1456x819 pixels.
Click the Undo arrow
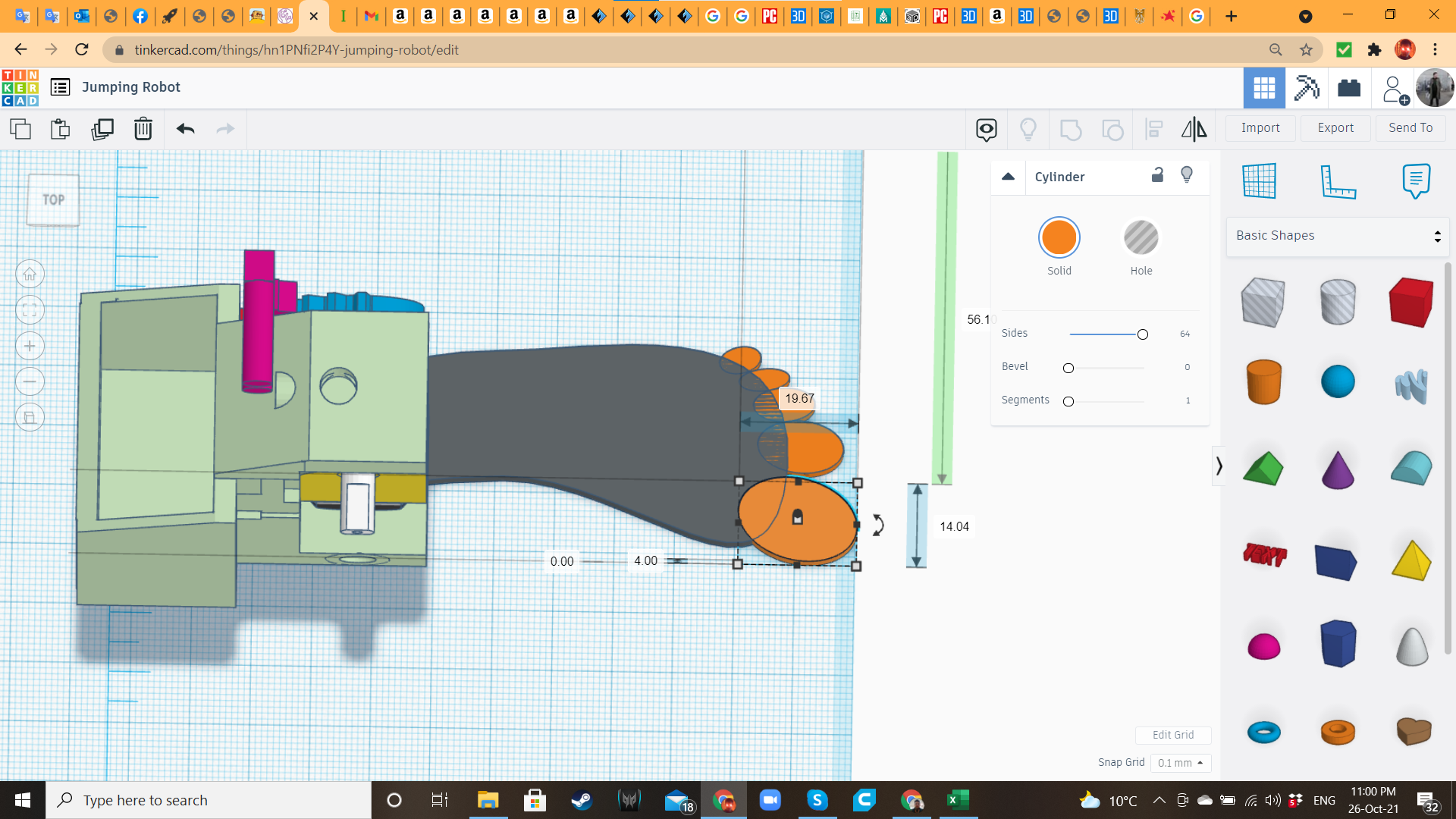point(185,129)
